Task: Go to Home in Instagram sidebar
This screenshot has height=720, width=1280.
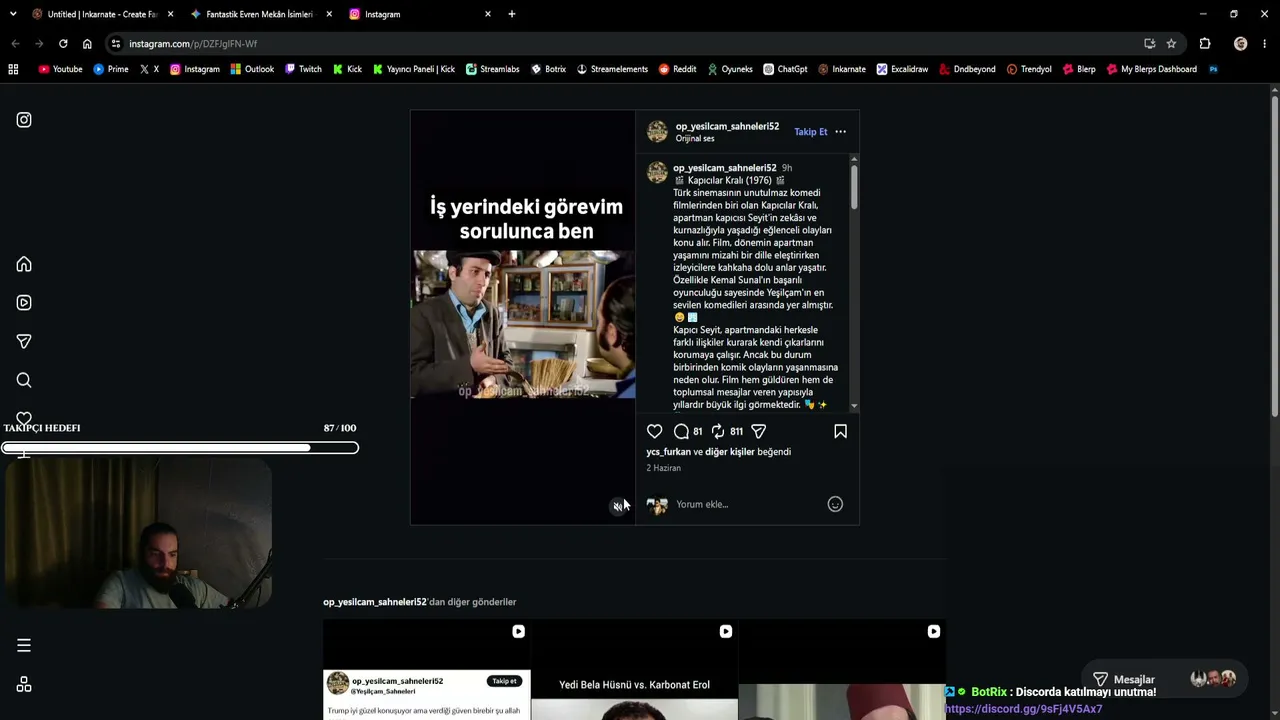Action: [24, 264]
